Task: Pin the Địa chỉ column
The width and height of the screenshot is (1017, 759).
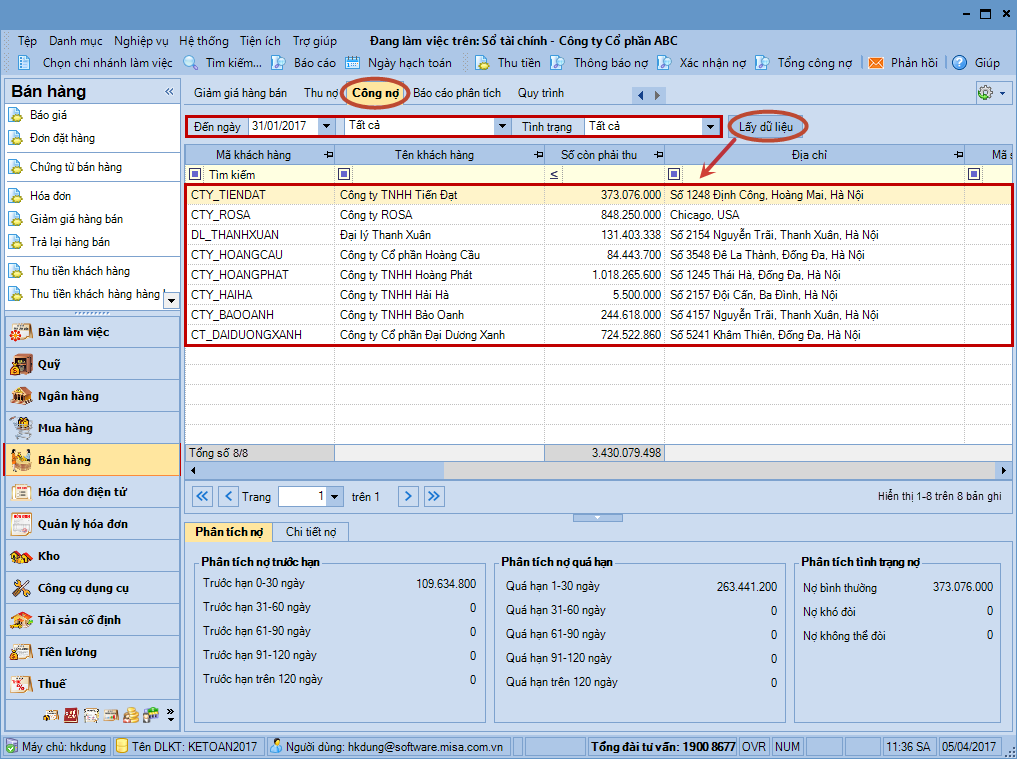Action: point(959,155)
